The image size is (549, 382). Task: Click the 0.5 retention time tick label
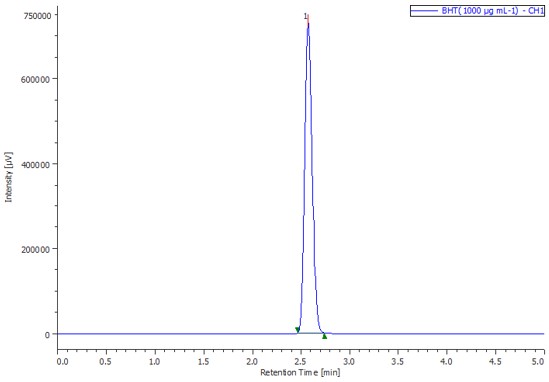click(x=105, y=362)
